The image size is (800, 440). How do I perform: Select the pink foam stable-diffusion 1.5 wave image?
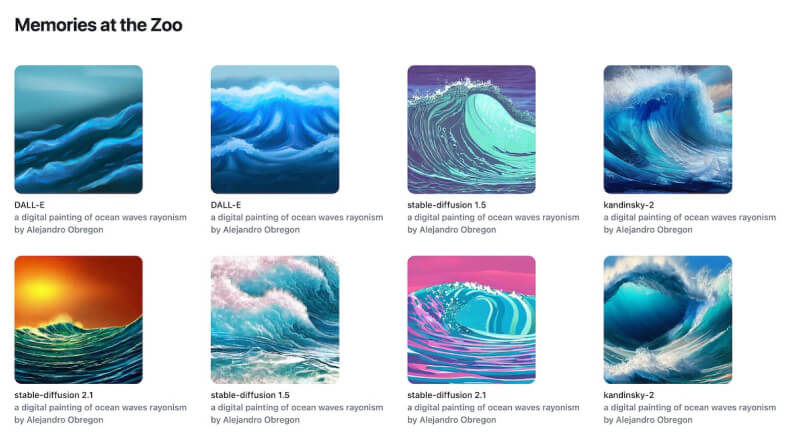pos(275,320)
